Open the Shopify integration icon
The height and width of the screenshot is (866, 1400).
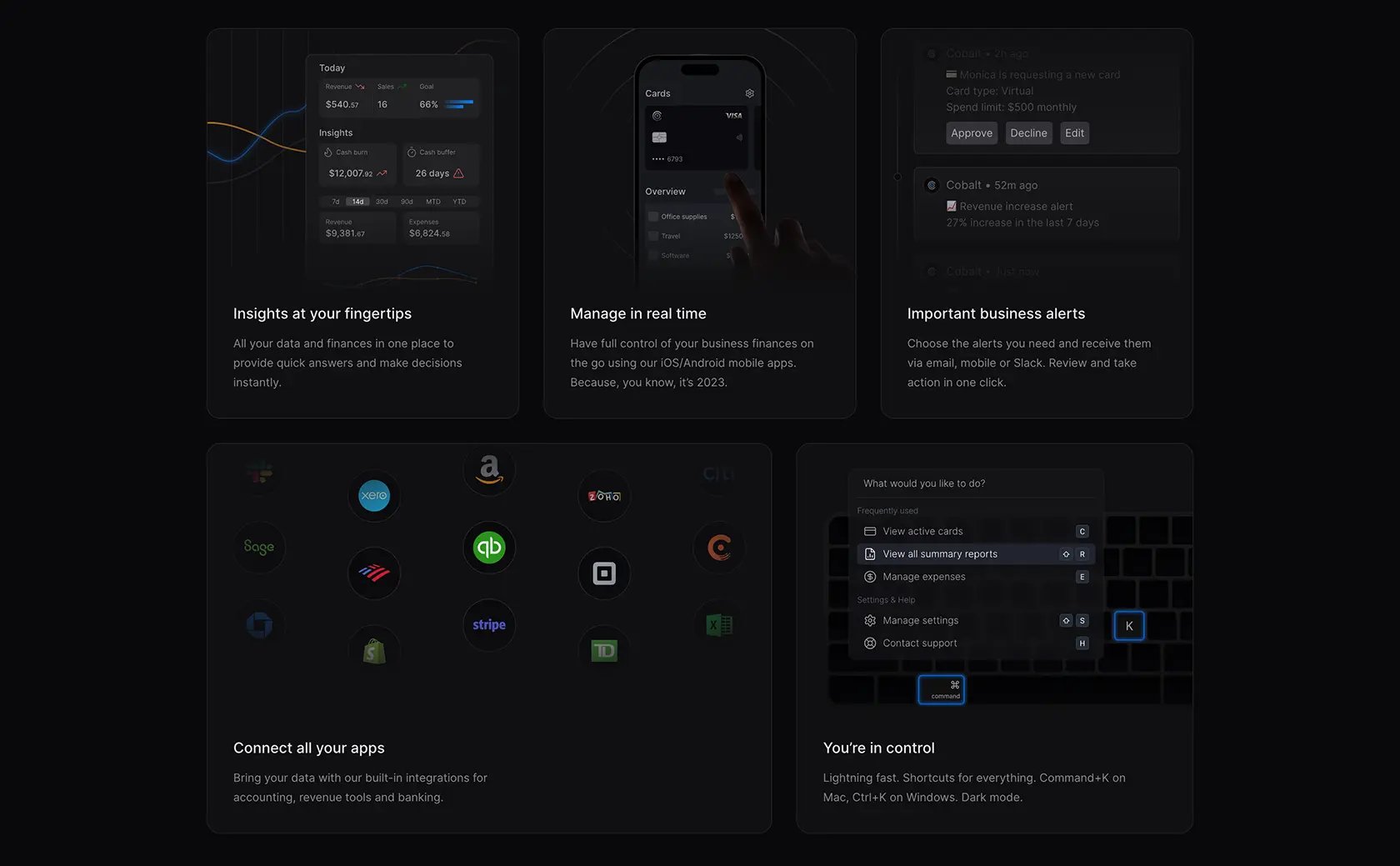tap(373, 650)
